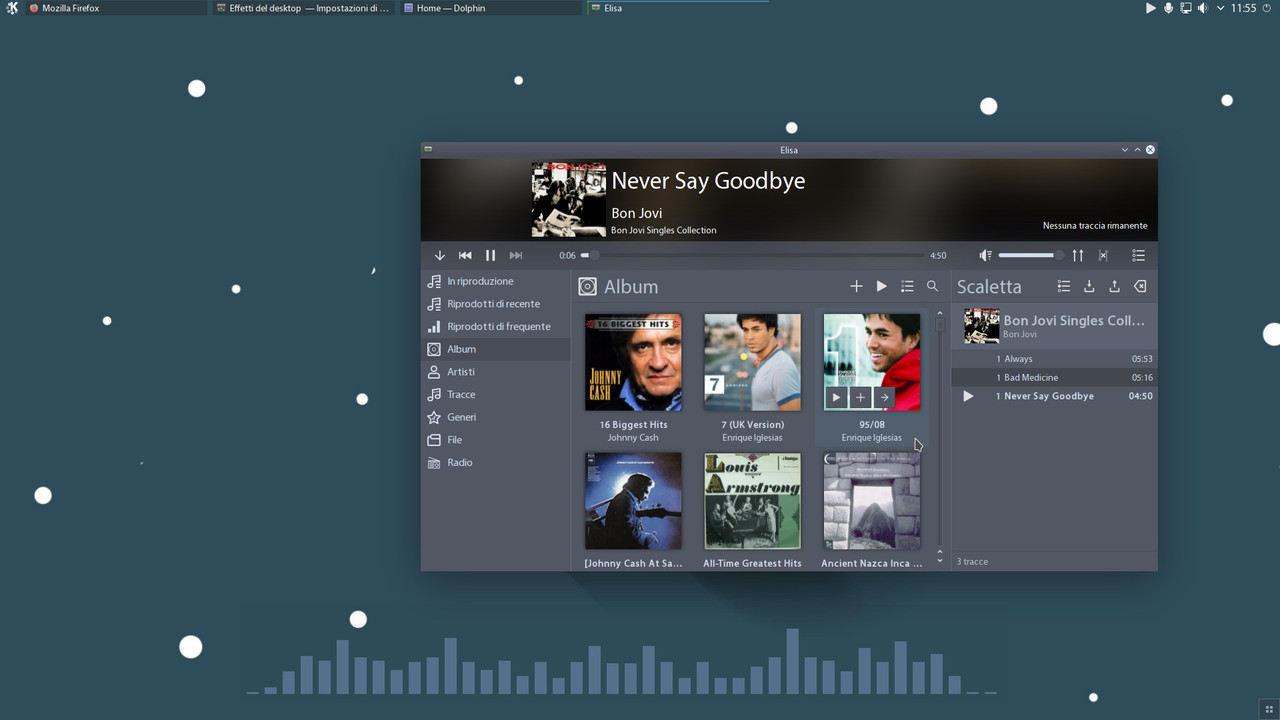1280x720 pixels.
Task: Skip to the previous track
Action: coord(465,256)
